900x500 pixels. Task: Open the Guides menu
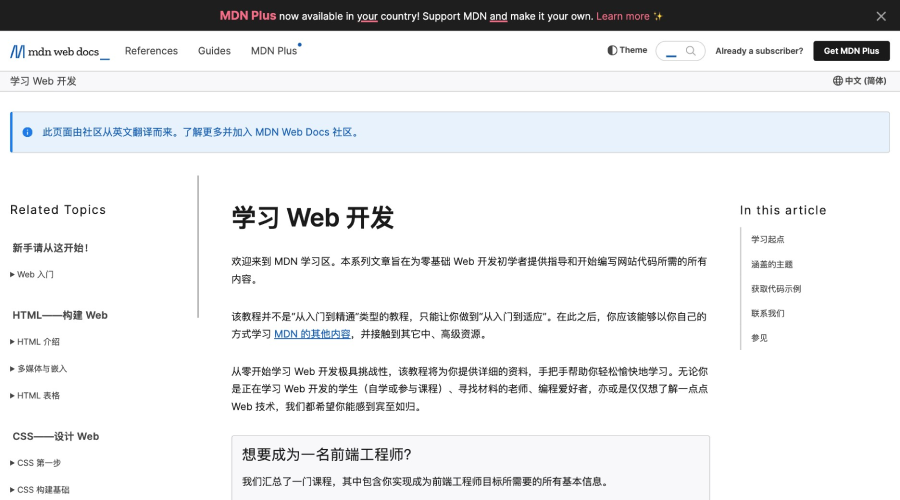tap(214, 51)
